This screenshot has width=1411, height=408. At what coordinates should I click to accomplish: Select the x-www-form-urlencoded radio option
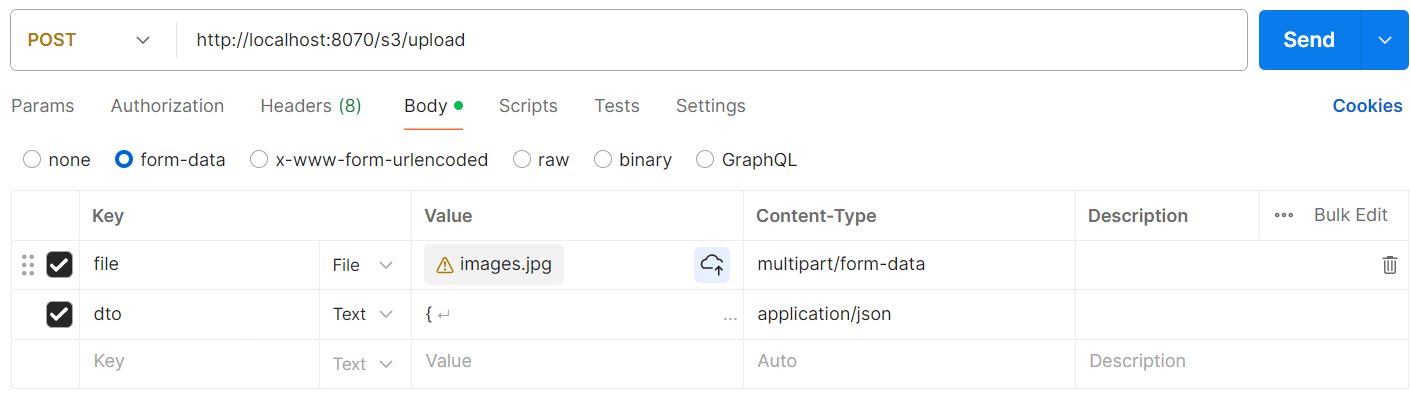tap(259, 160)
